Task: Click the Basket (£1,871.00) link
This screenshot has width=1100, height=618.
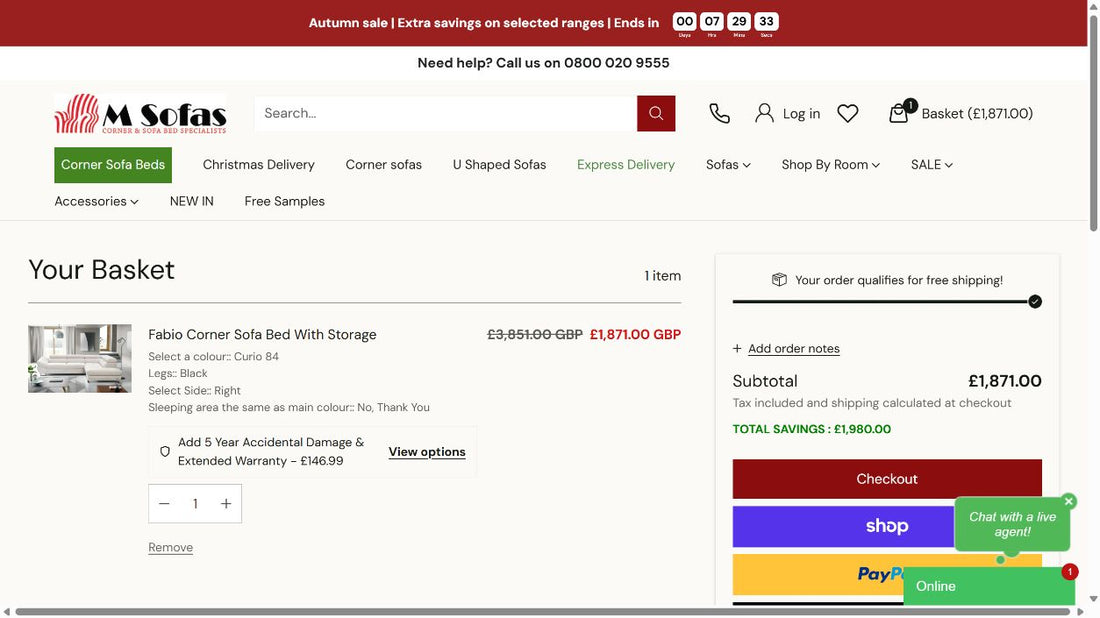Action: tap(977, 114)
